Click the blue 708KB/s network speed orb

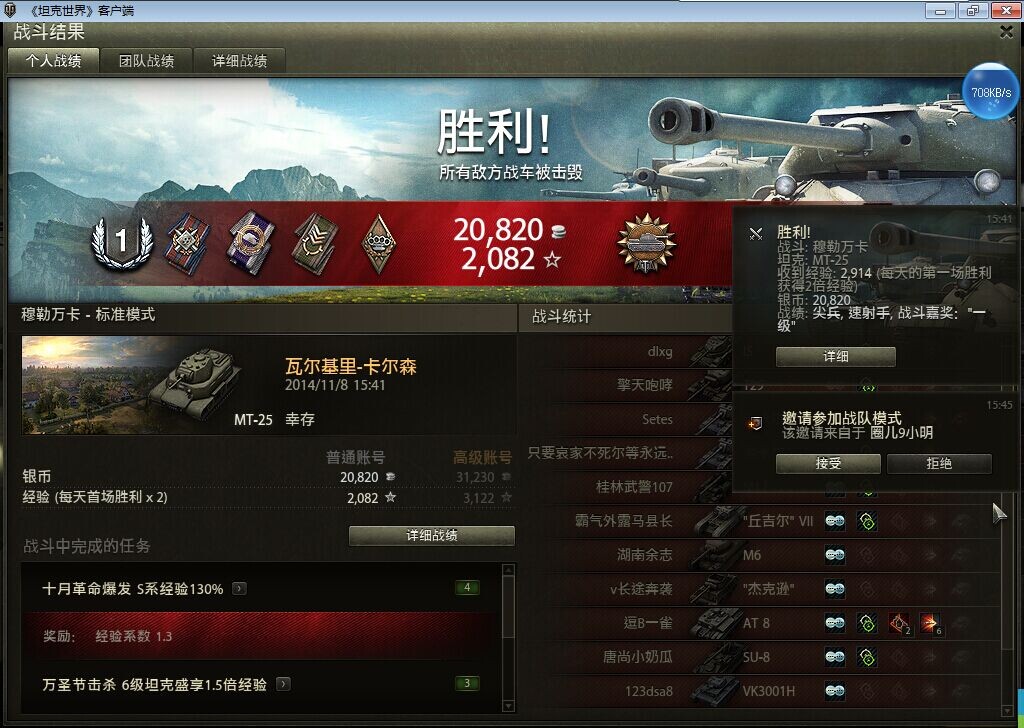[x=991, y=92]
